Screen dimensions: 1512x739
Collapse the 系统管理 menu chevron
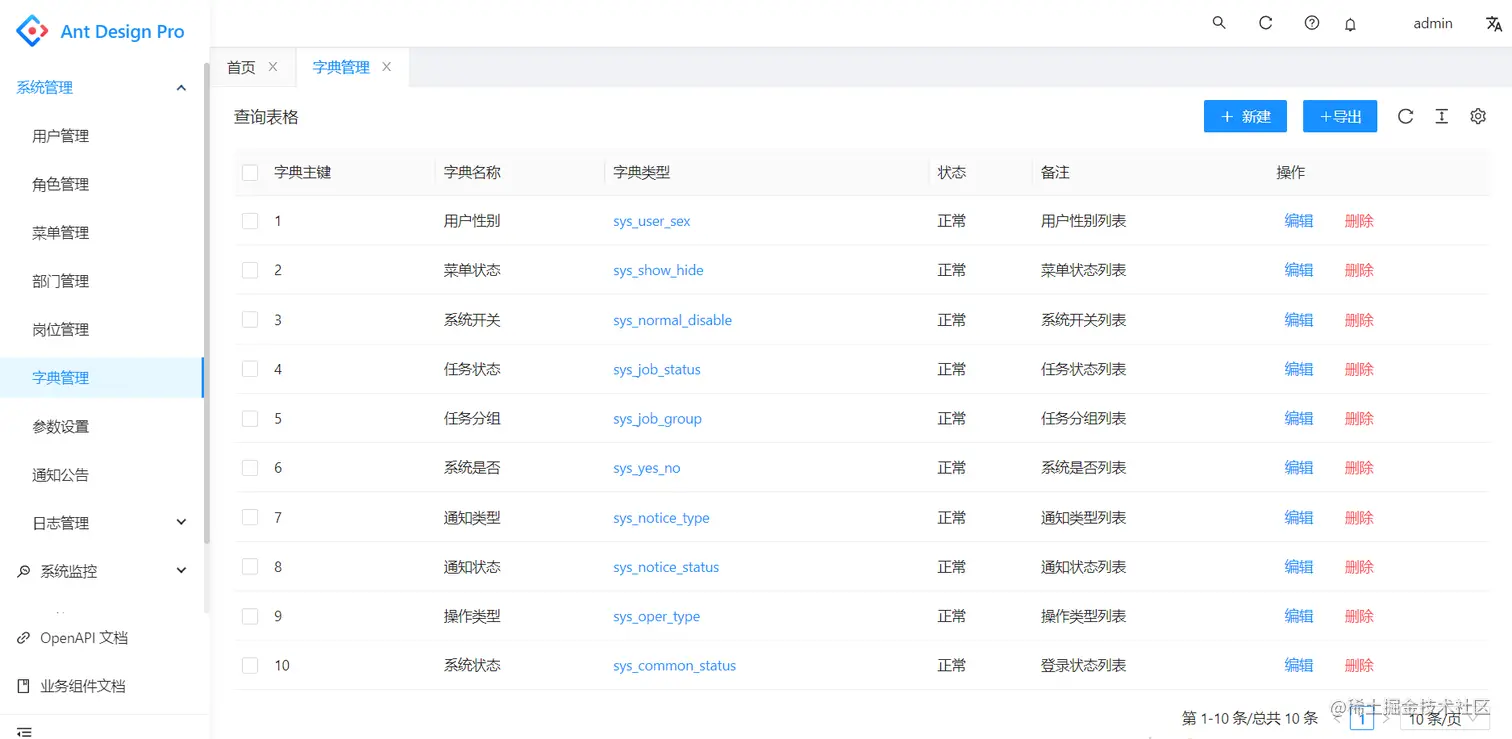[181, 88]
